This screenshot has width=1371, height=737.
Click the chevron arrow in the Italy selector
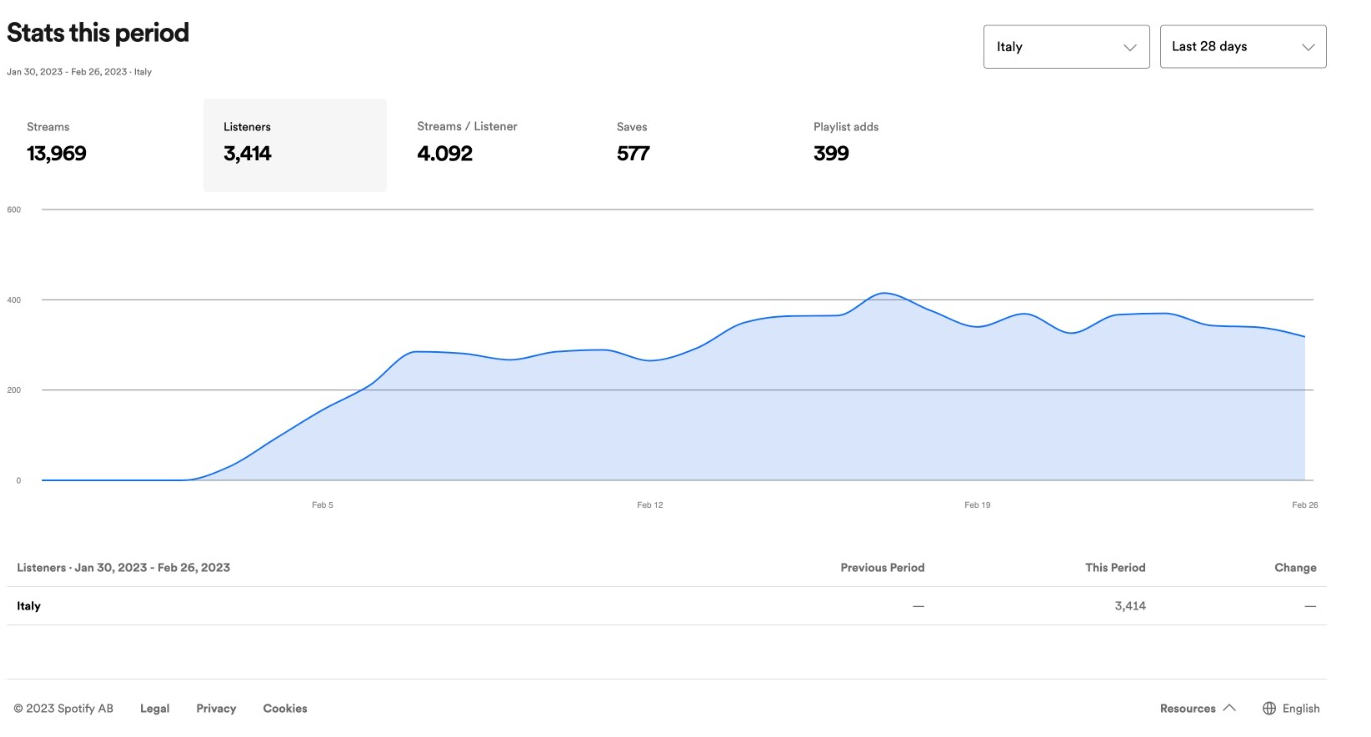click(1130, 47)
